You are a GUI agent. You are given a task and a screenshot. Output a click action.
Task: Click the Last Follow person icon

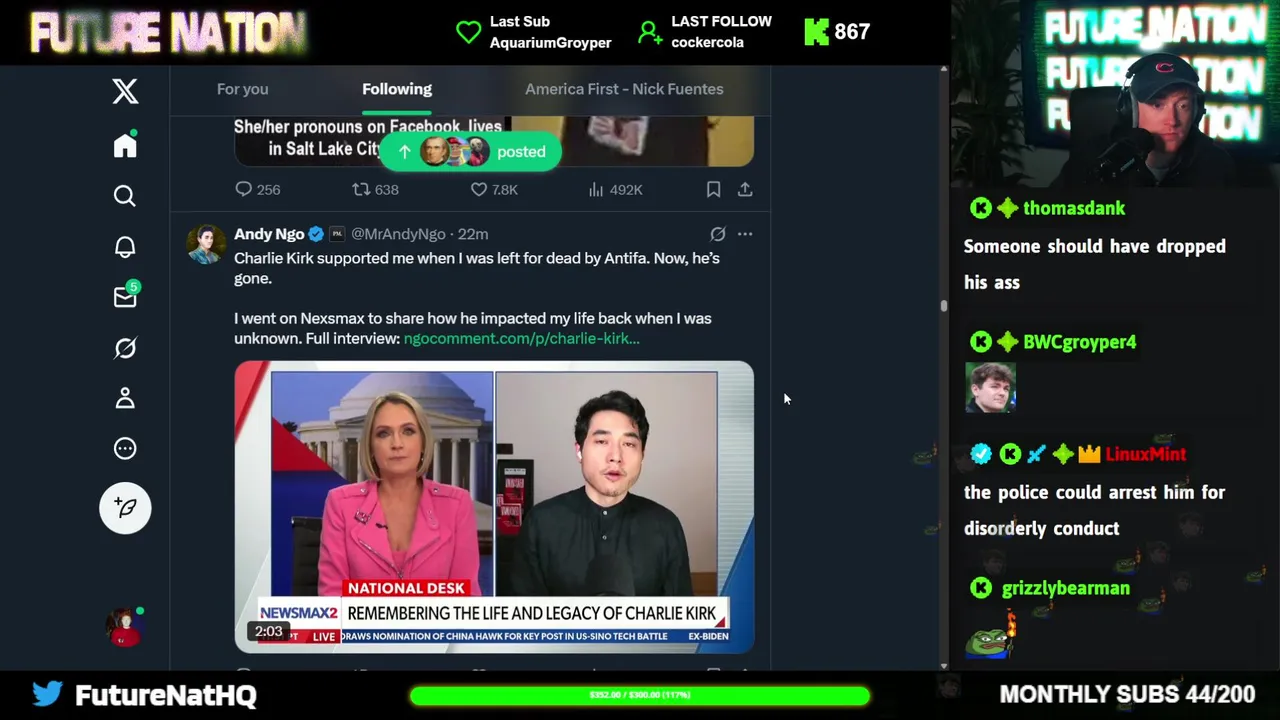[650, 33]
